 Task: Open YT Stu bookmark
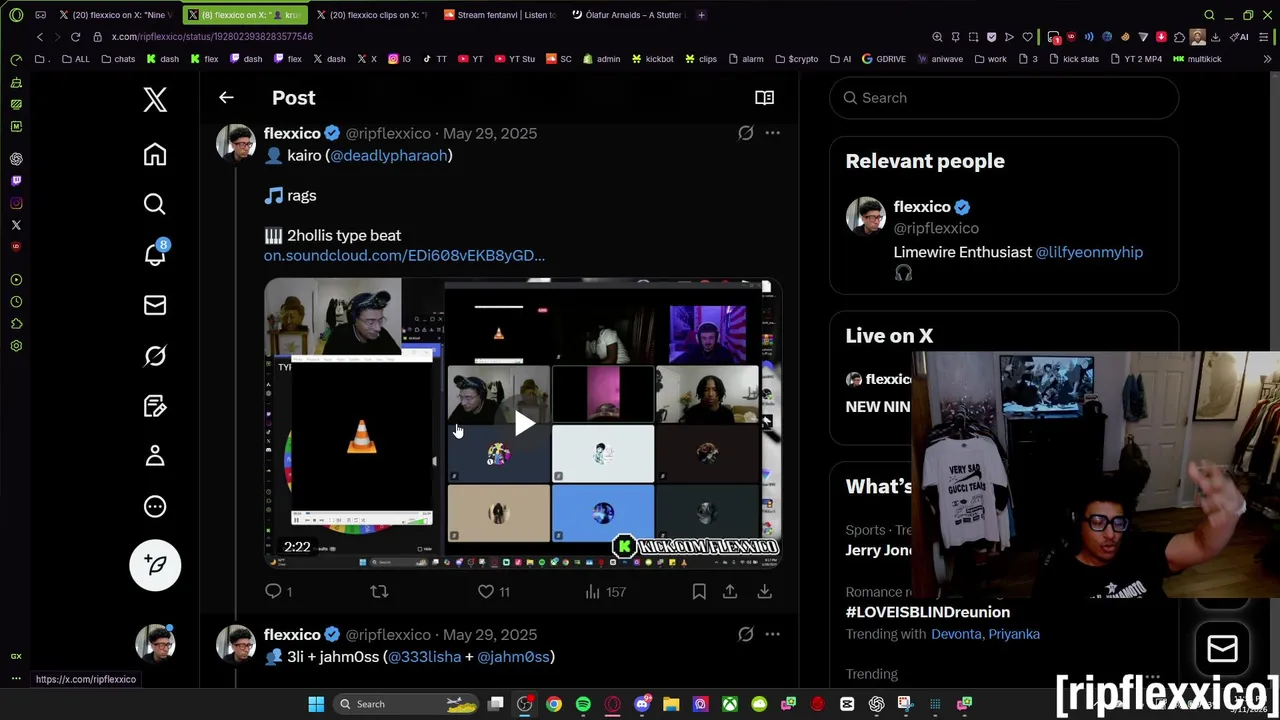point(514,59)
